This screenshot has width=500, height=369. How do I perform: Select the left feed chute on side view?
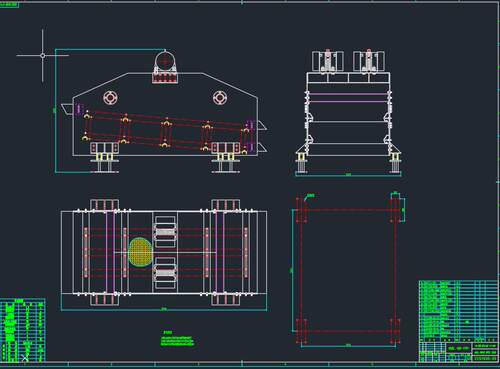pos(67,109)
